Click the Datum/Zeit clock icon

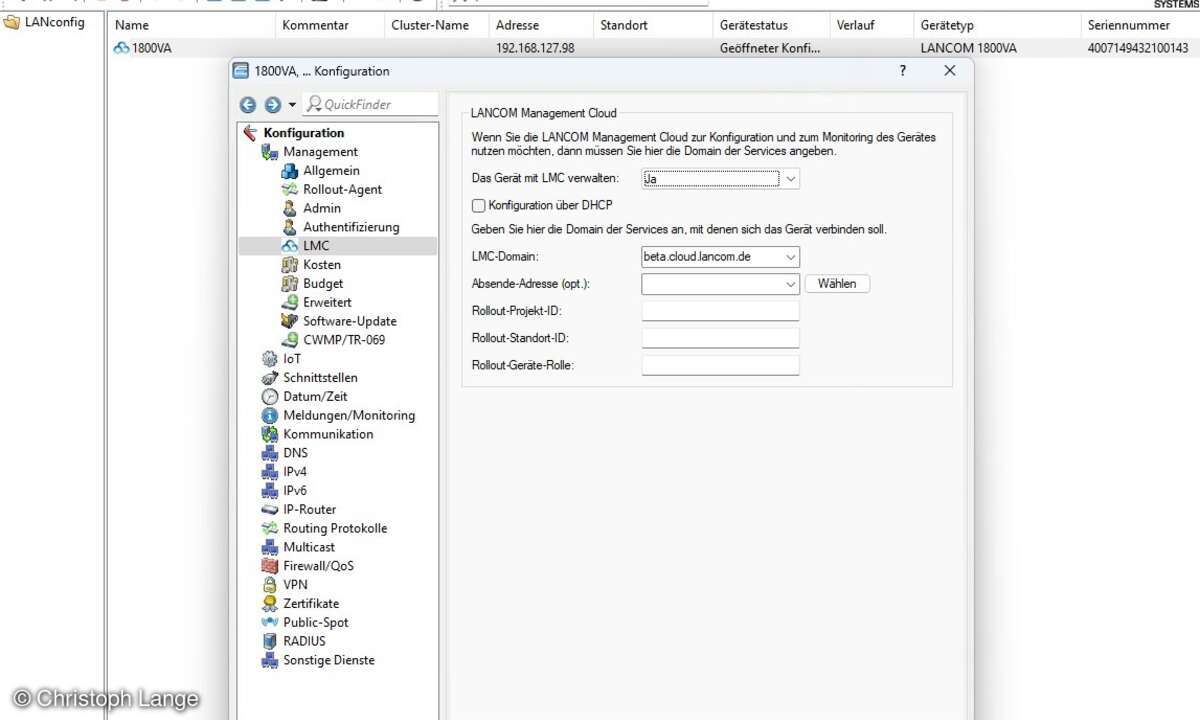(x=269, y=397)
